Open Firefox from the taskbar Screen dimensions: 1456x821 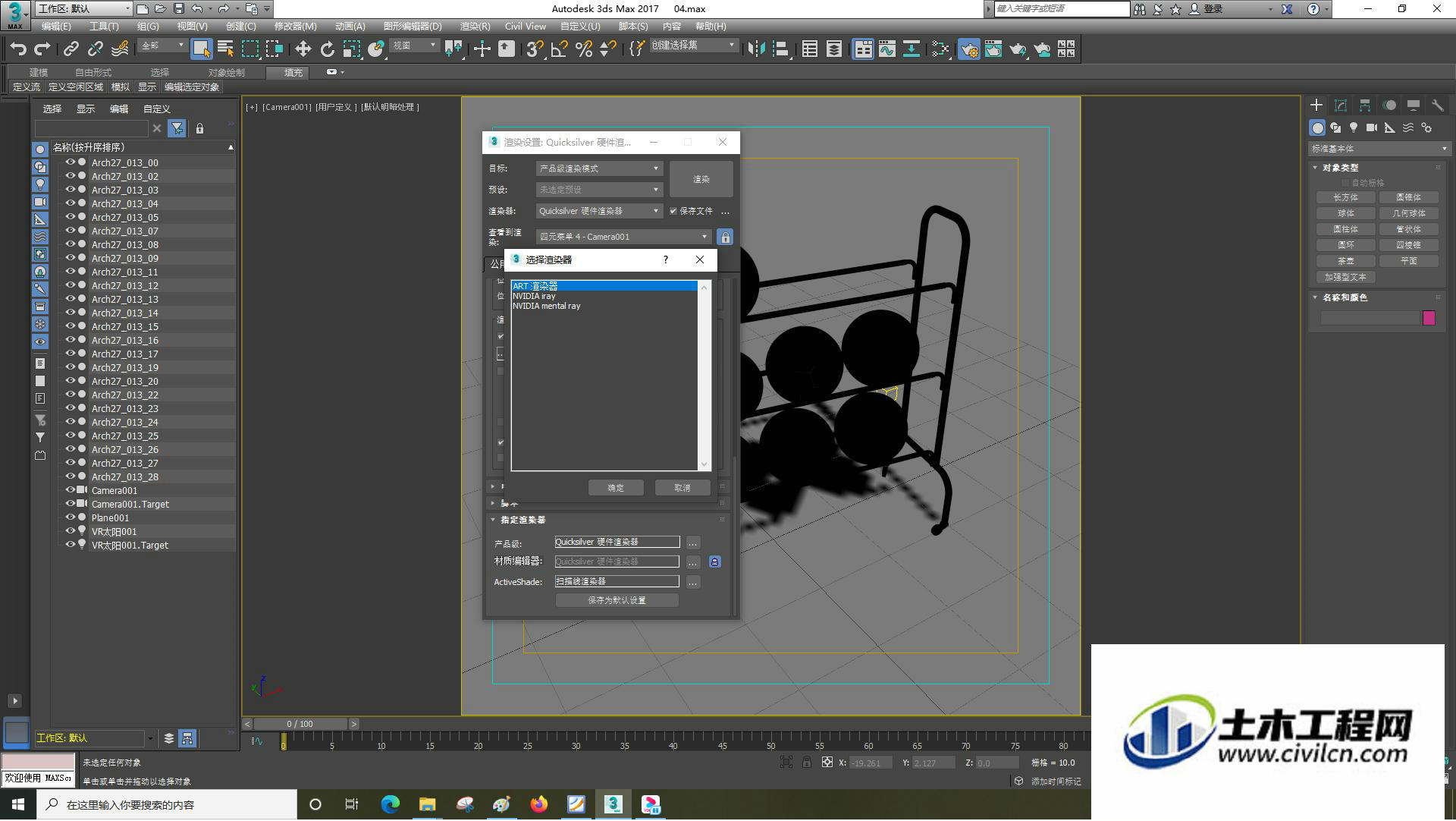pos(539,804)
